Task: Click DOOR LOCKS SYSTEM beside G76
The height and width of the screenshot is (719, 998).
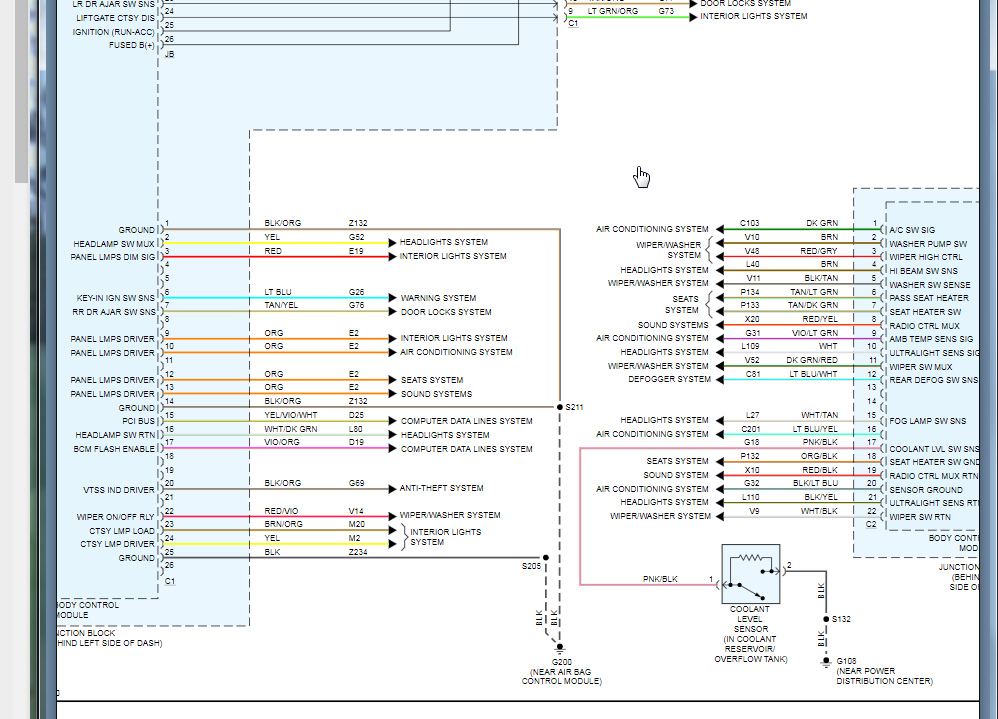Action: [446, 312]
